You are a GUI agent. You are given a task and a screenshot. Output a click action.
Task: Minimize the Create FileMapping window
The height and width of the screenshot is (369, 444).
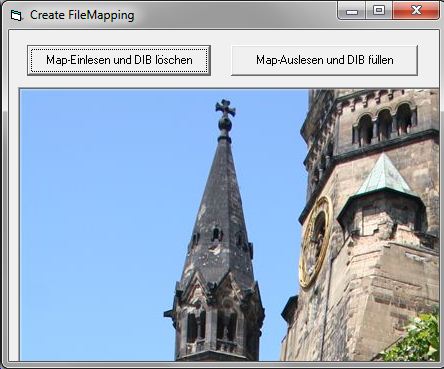(352, 11)
